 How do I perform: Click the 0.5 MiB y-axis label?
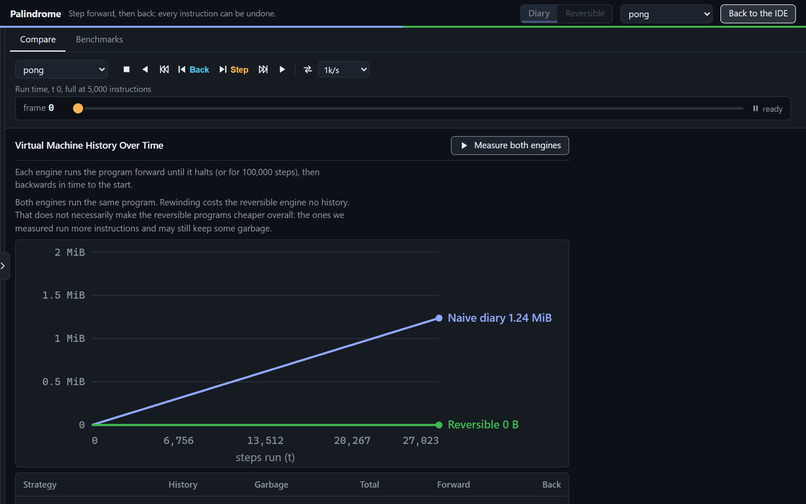click(64, 382)
